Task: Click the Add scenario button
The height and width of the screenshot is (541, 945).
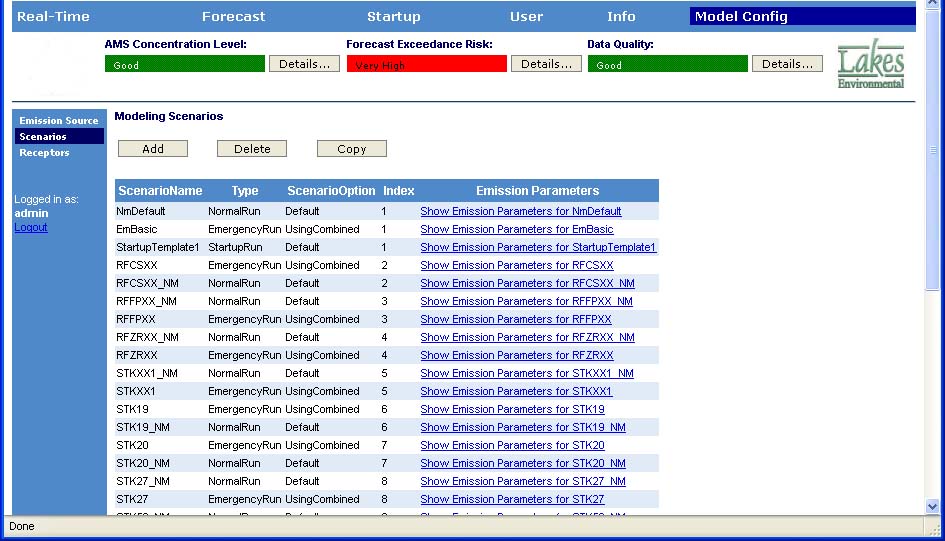Action: click(x=153, y=149)
